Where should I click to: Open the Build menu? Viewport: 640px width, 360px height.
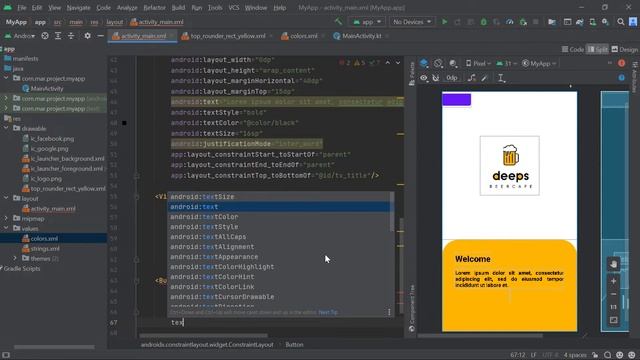pyautogui.click(x=178, y=8)
